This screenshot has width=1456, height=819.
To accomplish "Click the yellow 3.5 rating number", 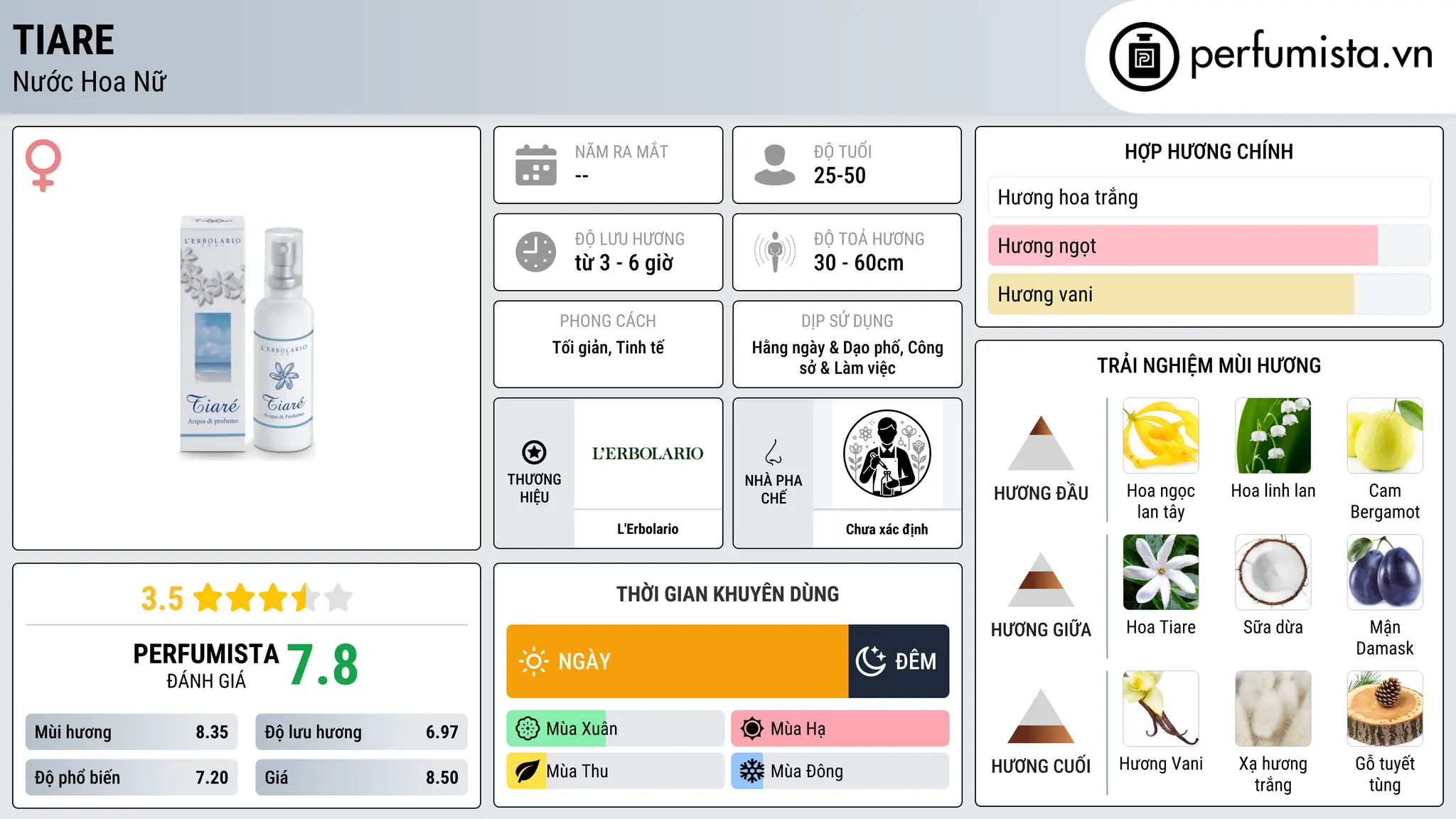I will [162, 599].
